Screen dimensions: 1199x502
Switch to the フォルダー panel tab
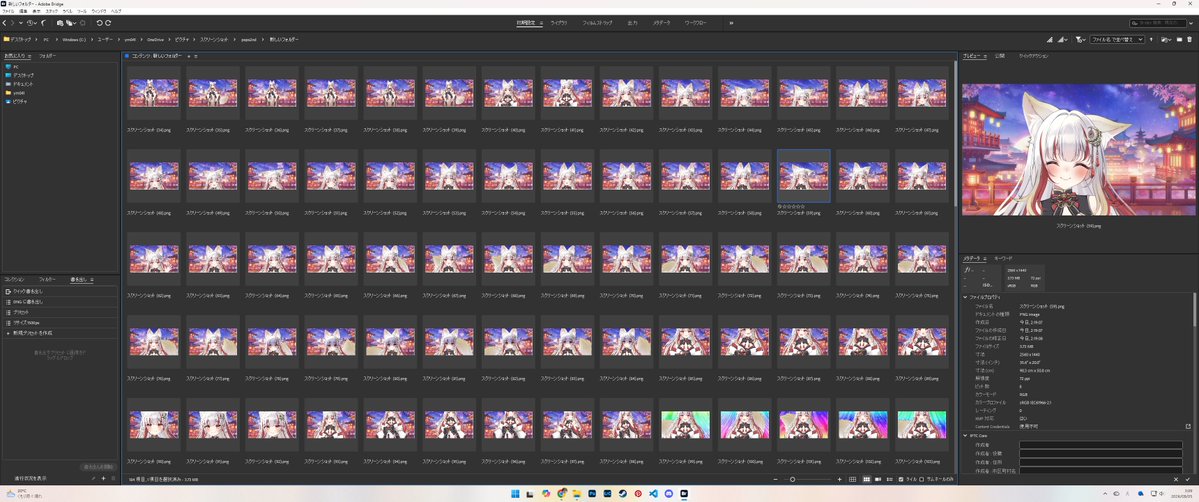point(47,56)
